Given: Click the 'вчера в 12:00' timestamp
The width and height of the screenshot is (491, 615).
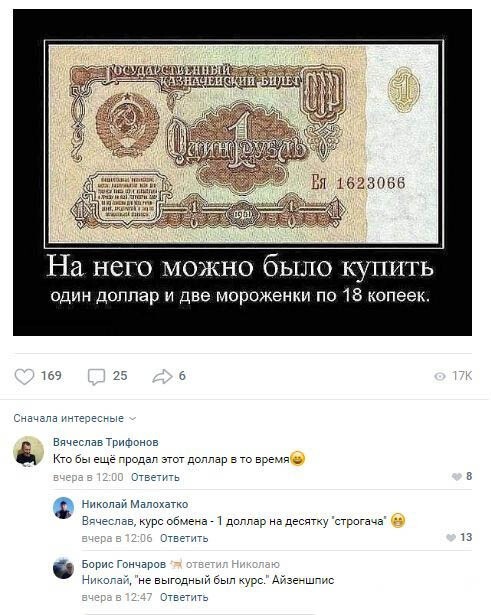Looking at the screenshot, I should tap(88, 477).
